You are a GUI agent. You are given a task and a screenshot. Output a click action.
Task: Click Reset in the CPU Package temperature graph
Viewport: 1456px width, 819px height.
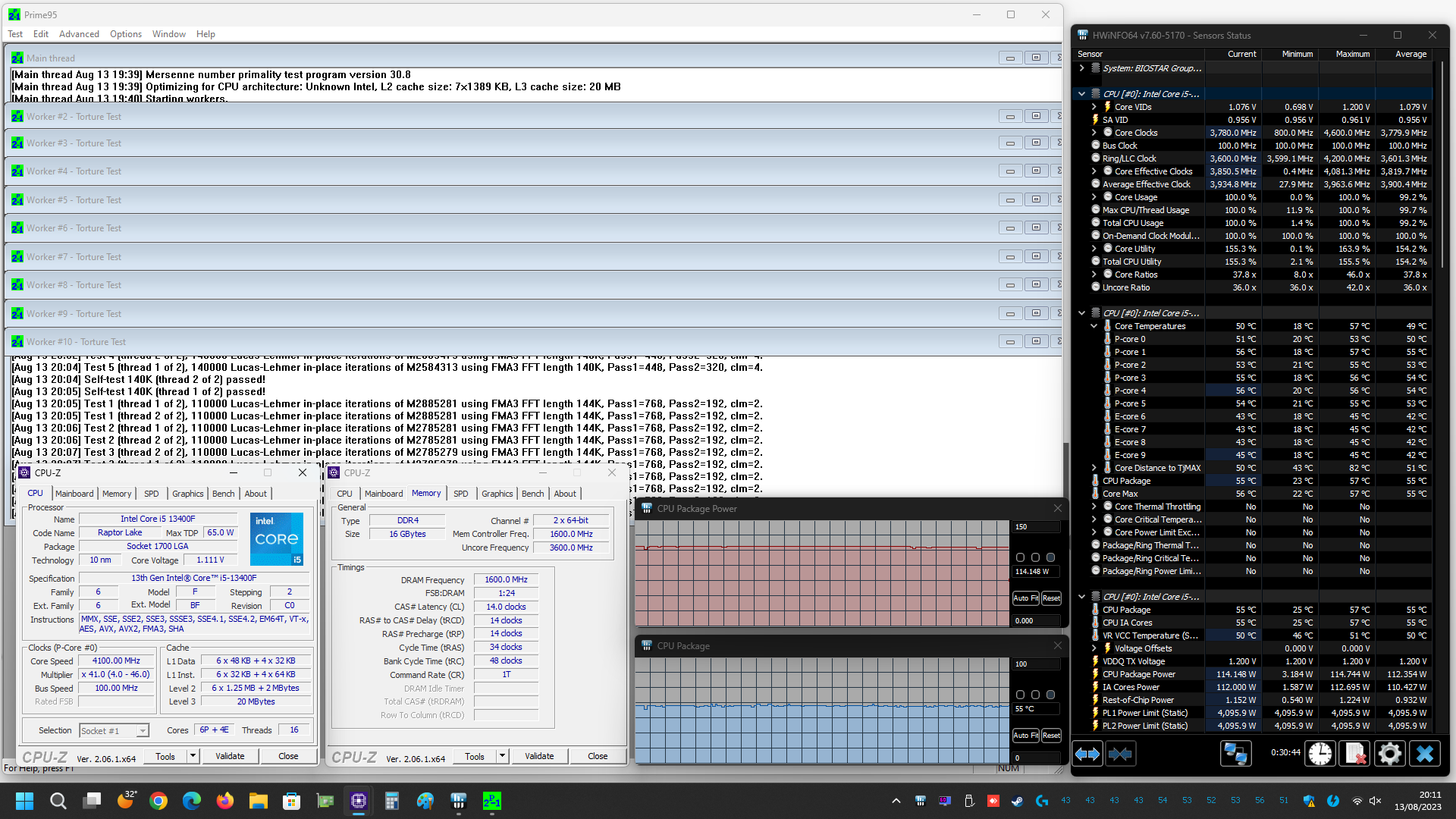[1051, 736]
